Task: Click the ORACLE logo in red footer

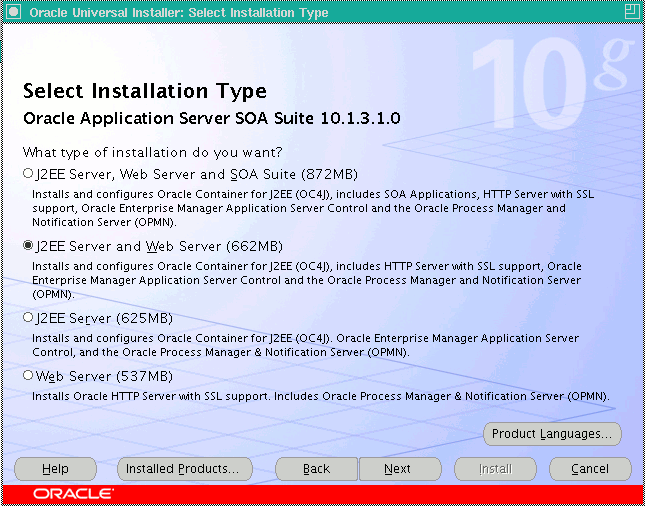Action: point(73,494)
